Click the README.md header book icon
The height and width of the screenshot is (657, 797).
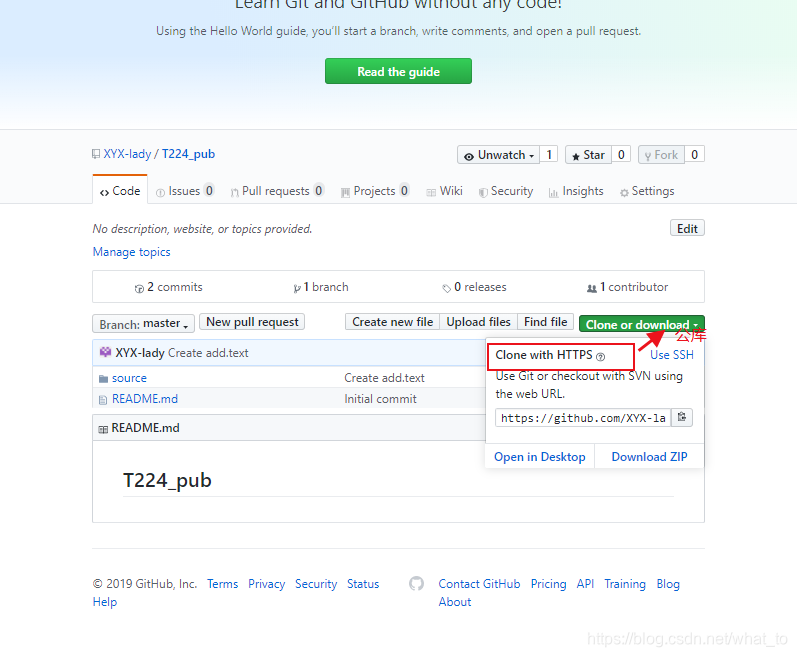(x=103, y=429)
